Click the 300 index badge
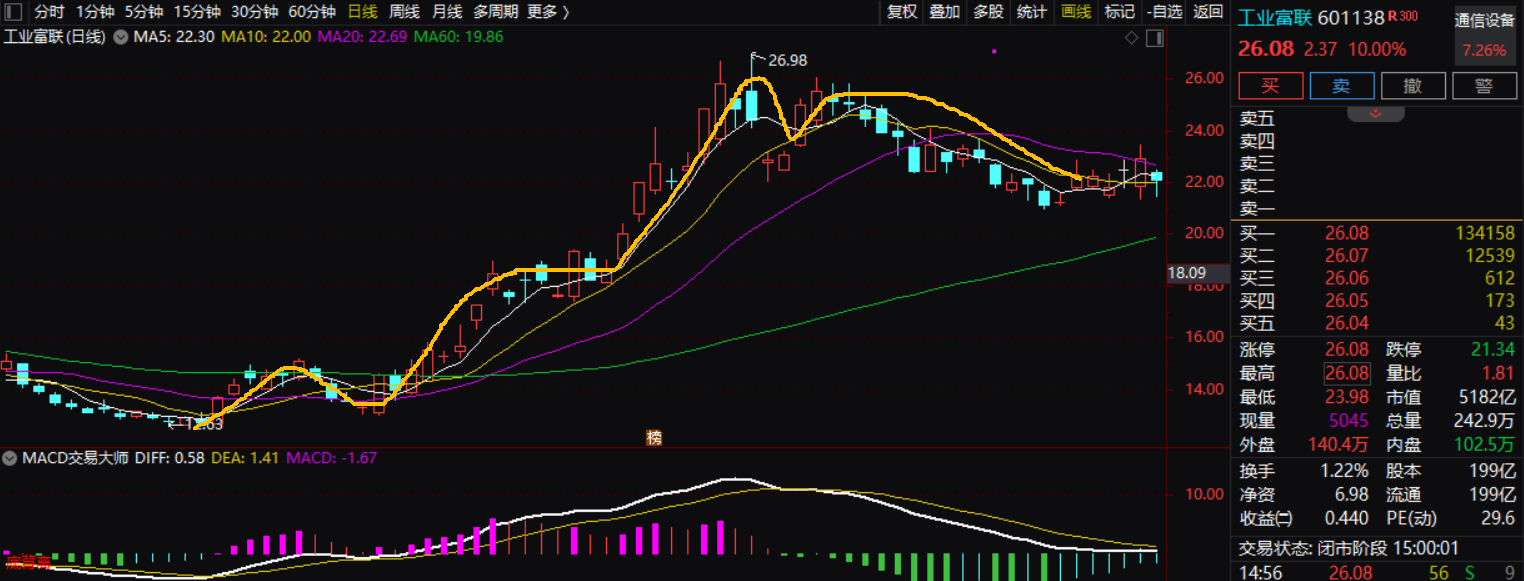 (x=1409, y=15)
